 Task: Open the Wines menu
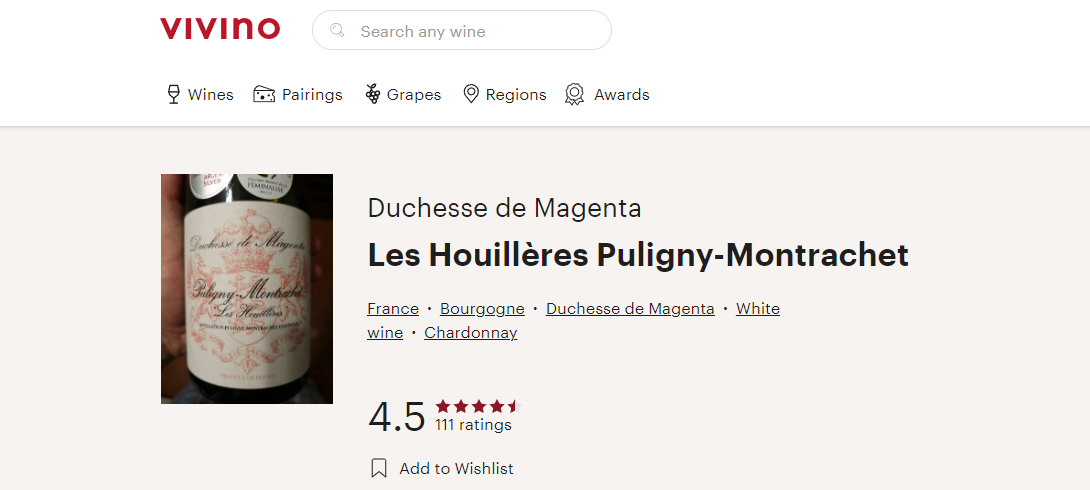[210, 95]
